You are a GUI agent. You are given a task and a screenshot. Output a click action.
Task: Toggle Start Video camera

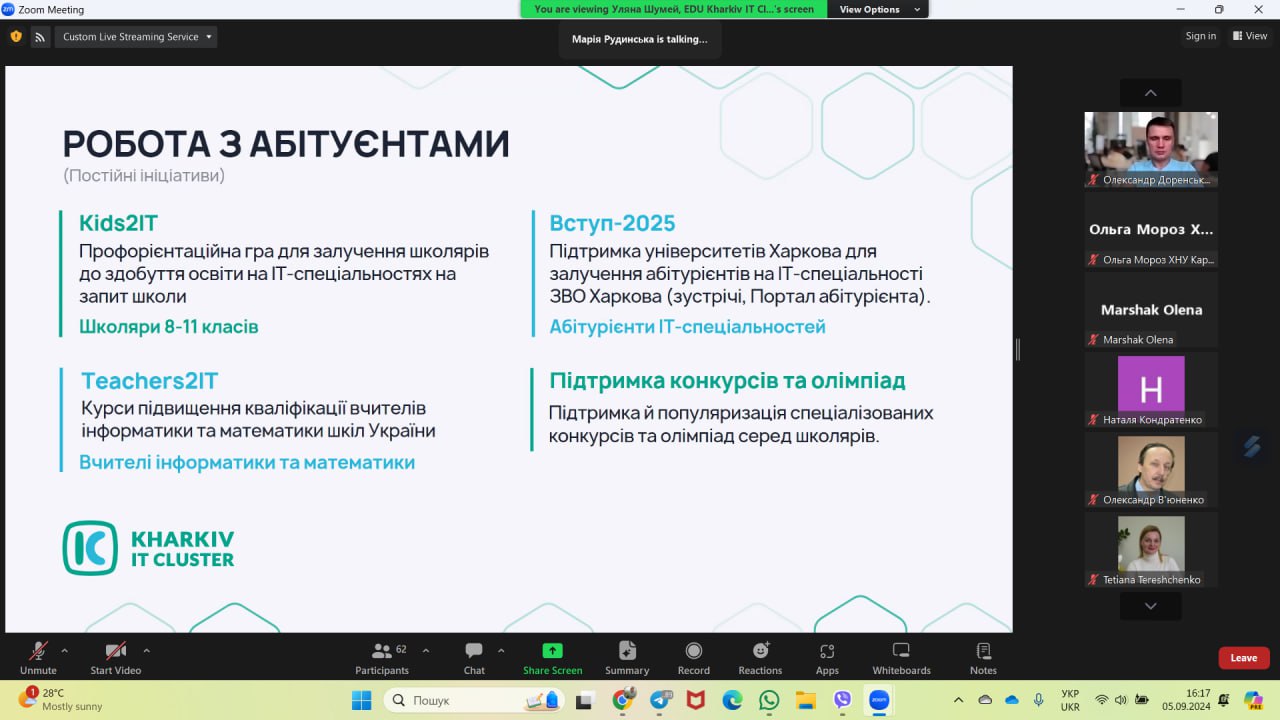tap(116, 651)
